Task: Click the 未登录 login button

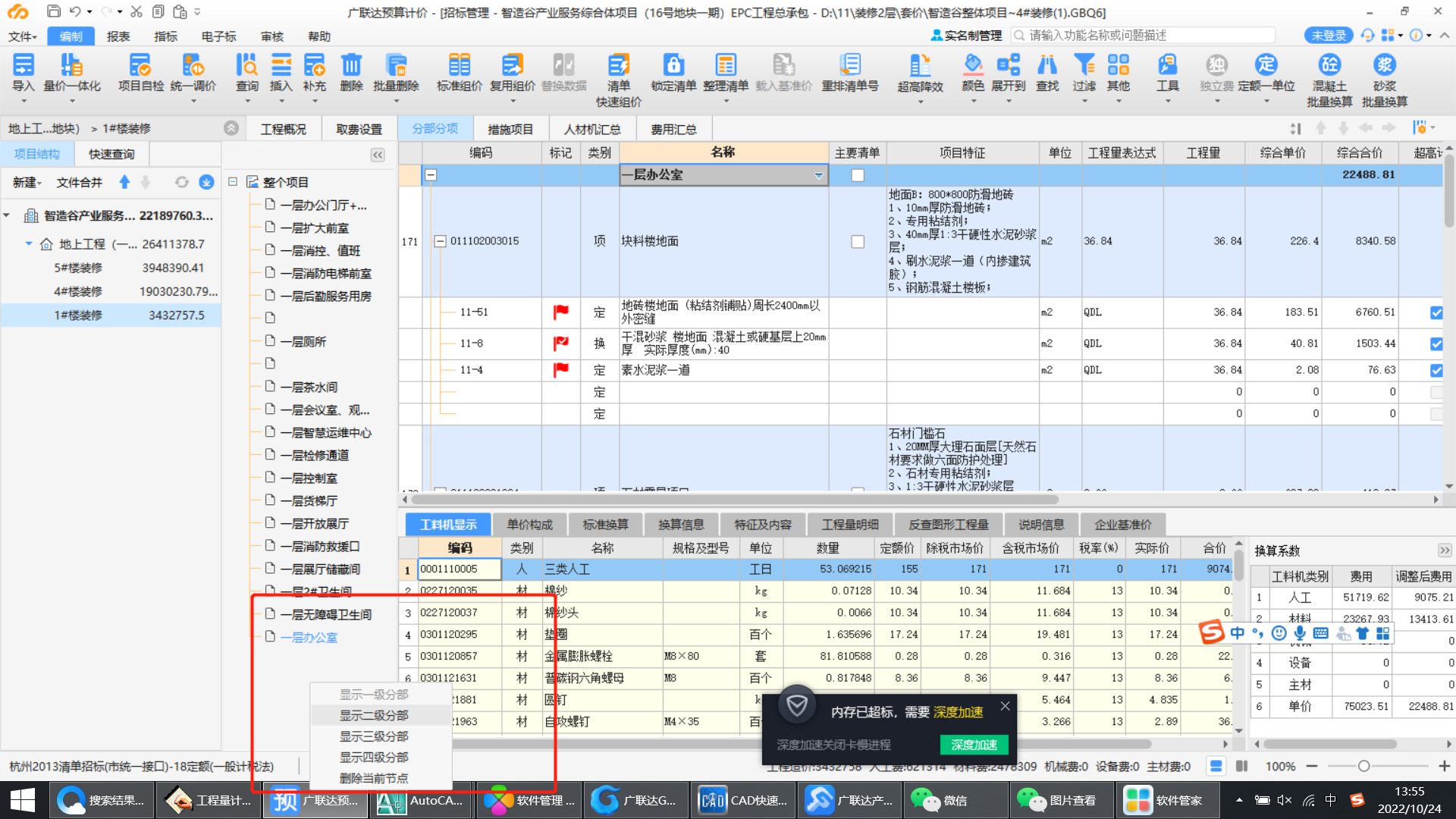Action: tap(1329, 35)
